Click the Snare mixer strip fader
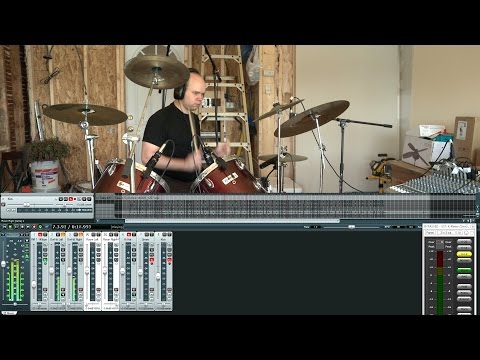The height and width of the screenshot is (360, 480). click(x=140, y=272)
